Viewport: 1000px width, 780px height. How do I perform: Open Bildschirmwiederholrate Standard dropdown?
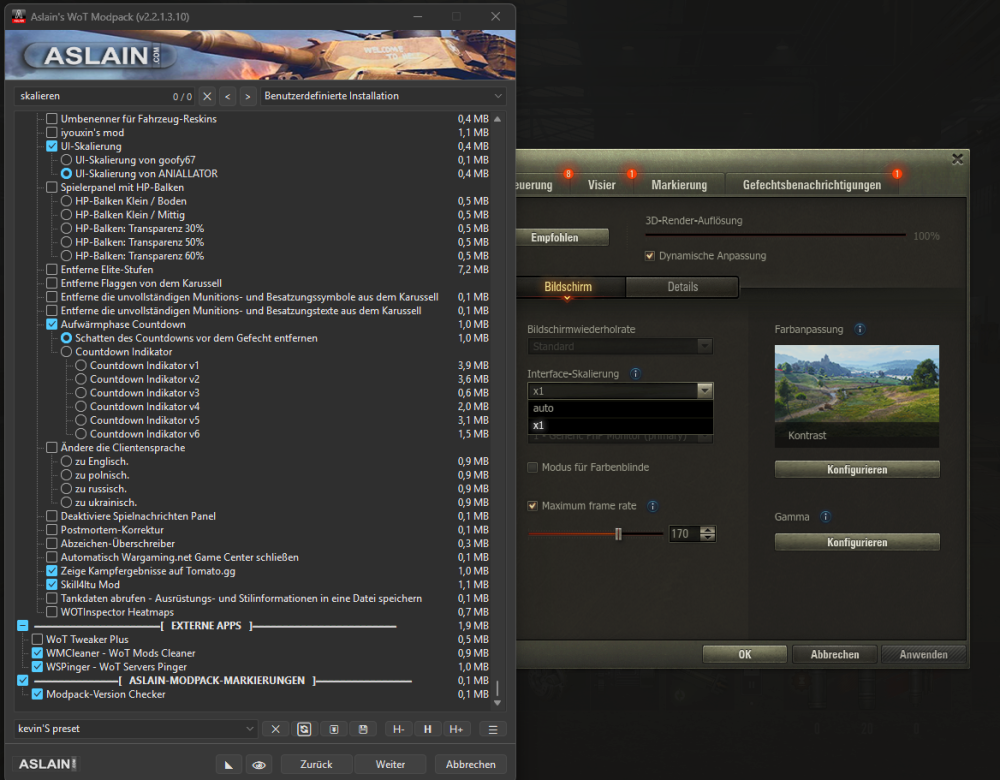pos(620,346)
